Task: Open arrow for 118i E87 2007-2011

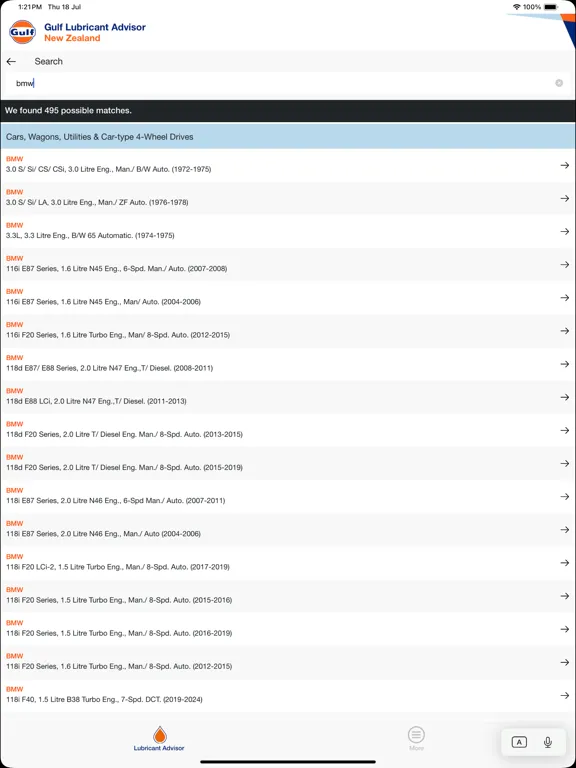Action: tap(565, 497)
